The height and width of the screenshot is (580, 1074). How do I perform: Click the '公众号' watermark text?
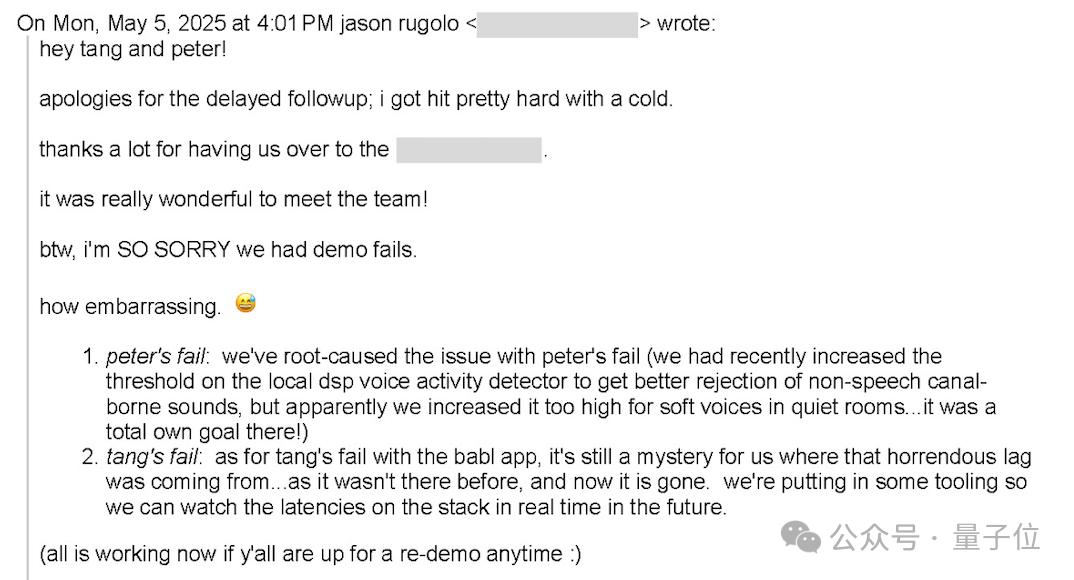pyautogui.click(x=875, y=537)
